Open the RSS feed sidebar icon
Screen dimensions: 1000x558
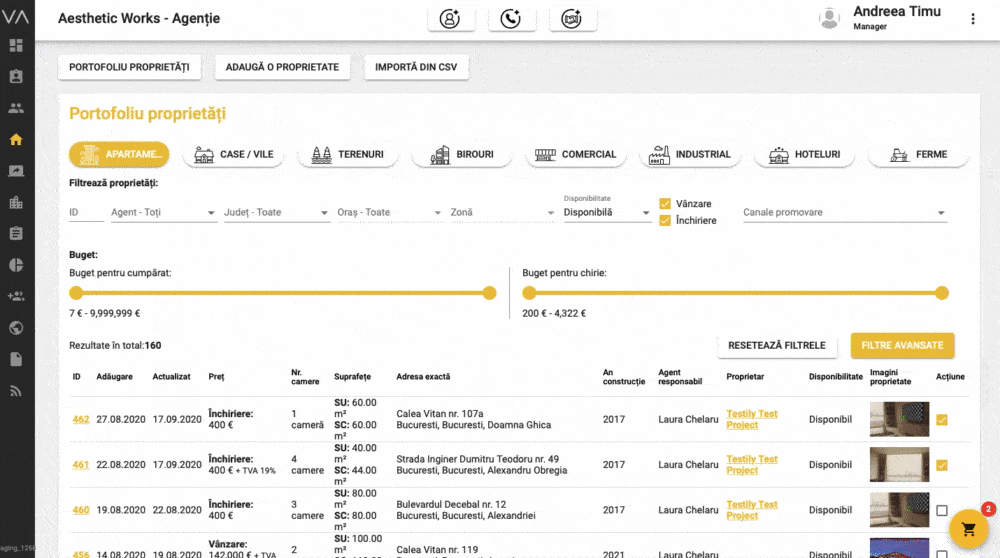pyautogui.click(x=16, y=391)
